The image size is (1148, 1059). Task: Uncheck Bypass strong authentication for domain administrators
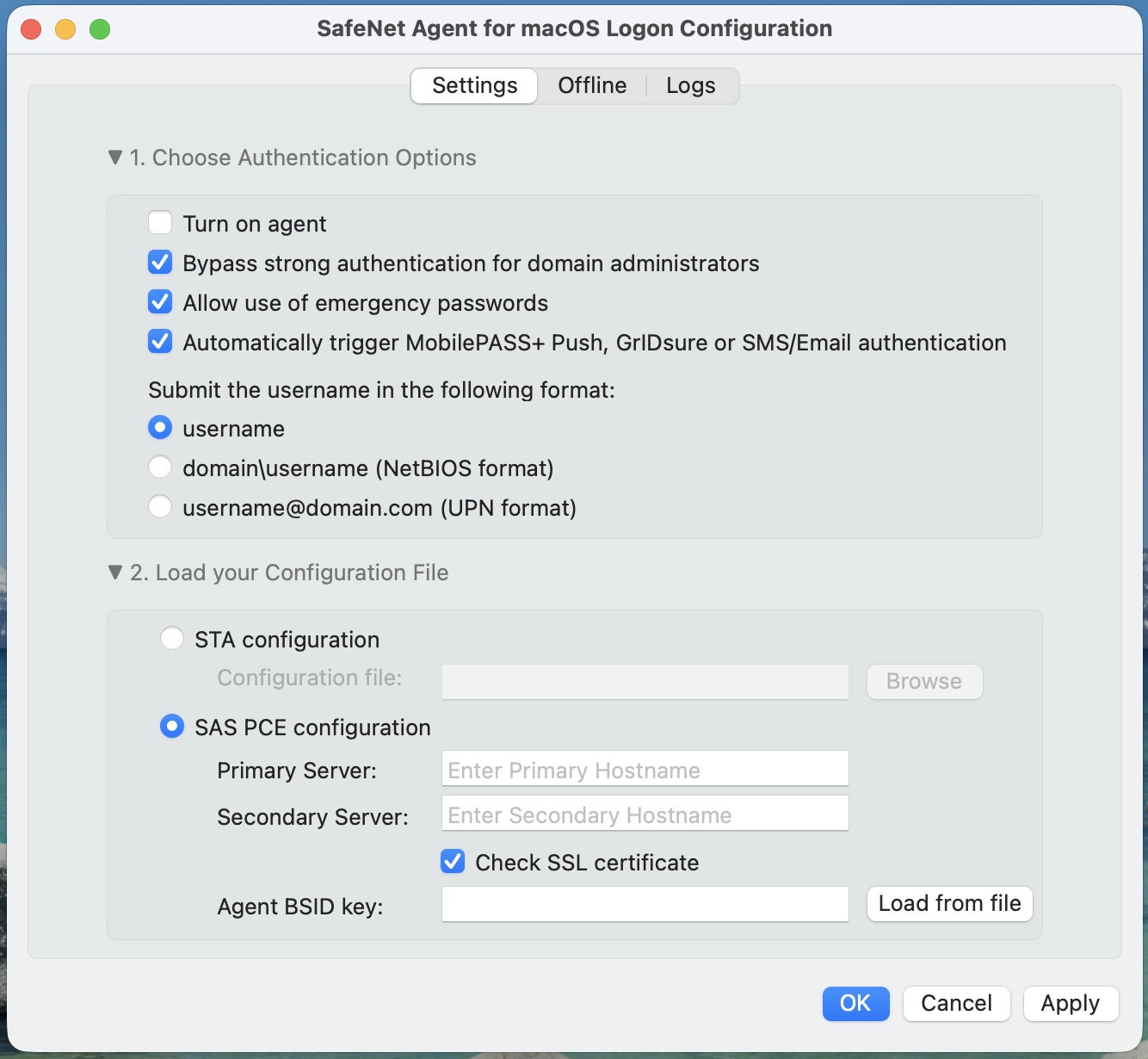pyautogui.click(x=160, y=263)
